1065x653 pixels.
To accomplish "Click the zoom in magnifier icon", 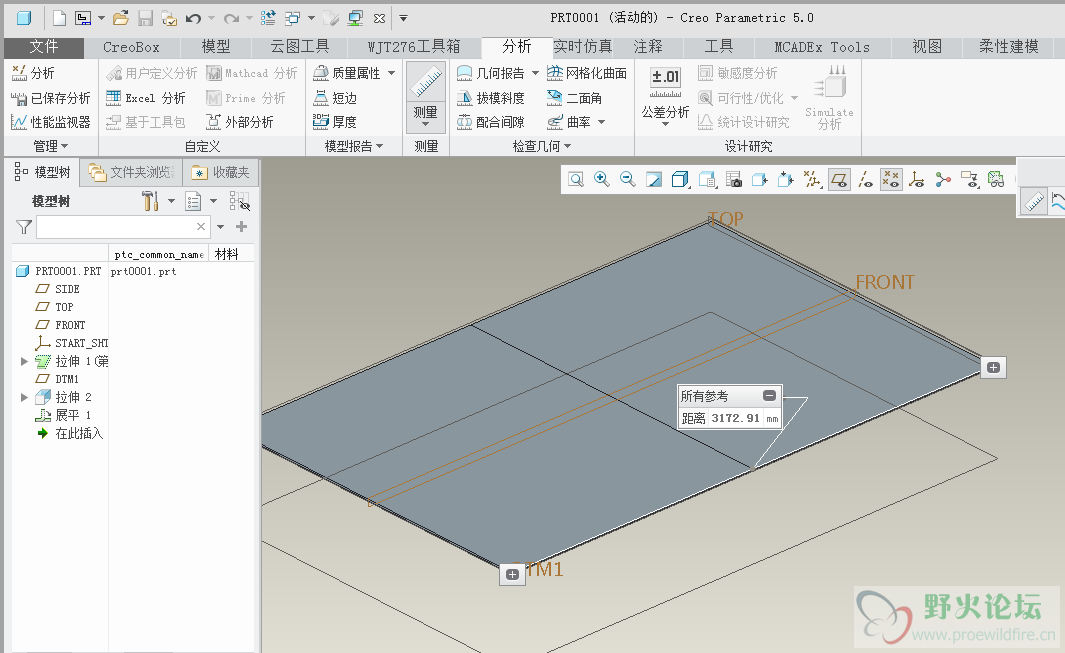I will [x=602, y=179].
